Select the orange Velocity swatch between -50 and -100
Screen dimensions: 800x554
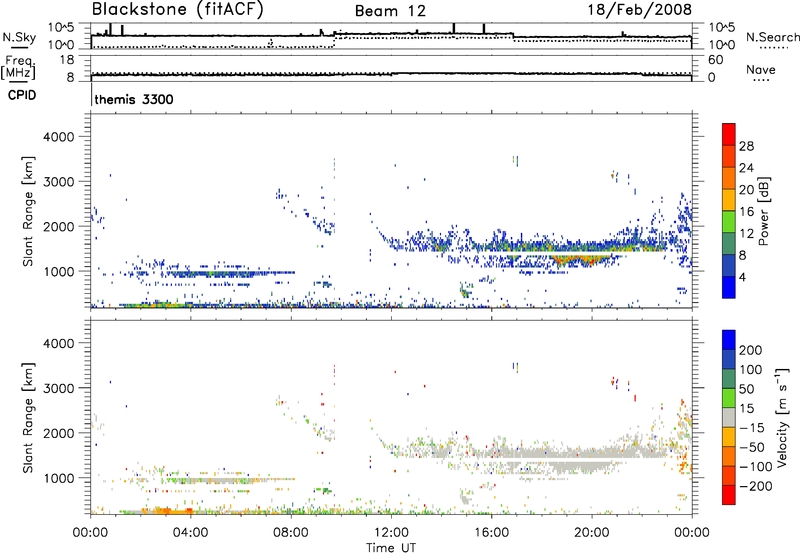tap(729, 456)
